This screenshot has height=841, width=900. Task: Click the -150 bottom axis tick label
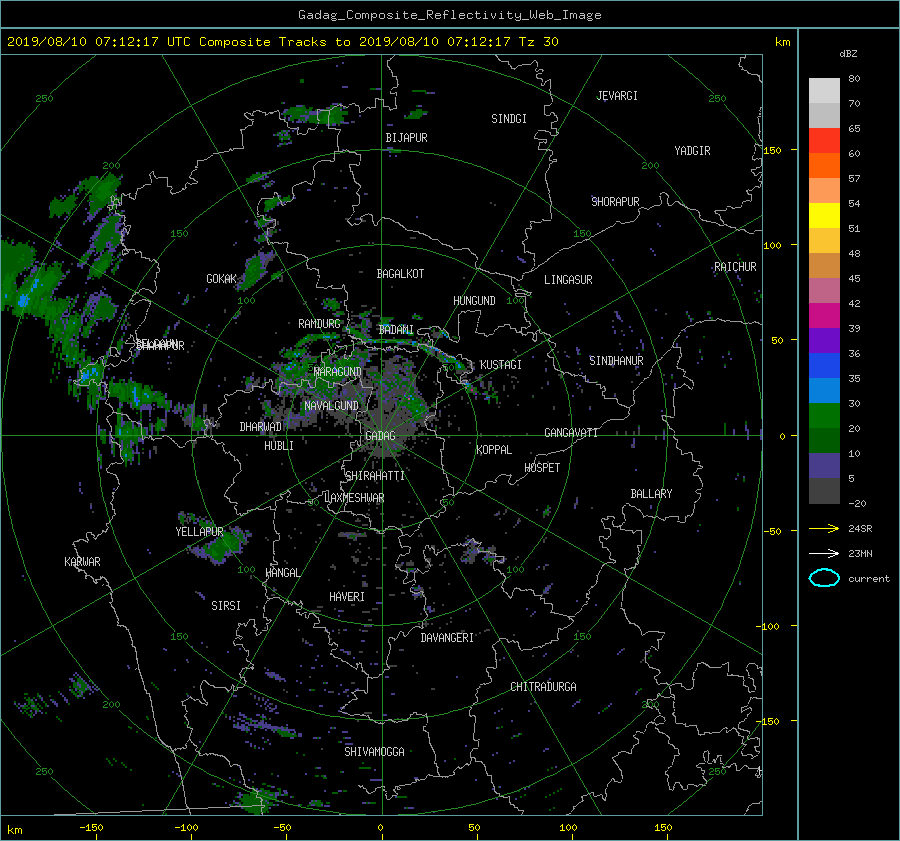(91, 827)
